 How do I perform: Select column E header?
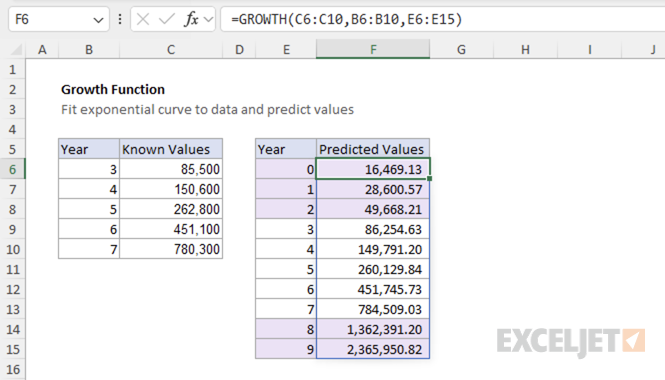(286, 50)
